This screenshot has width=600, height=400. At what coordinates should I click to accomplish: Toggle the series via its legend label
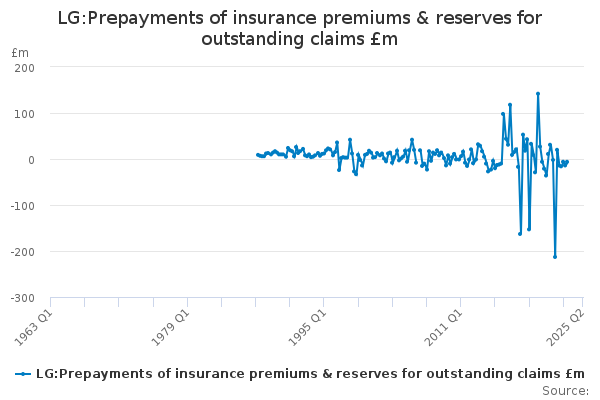pyautogui.click(x=310, y=374)
